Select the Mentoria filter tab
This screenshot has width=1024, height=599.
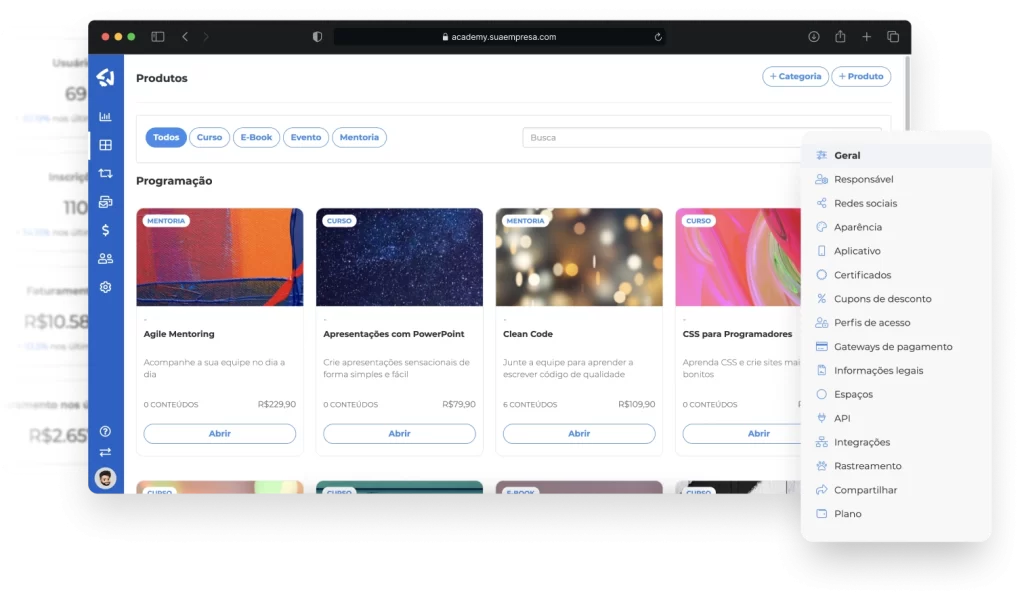click(x=359, y=137)
